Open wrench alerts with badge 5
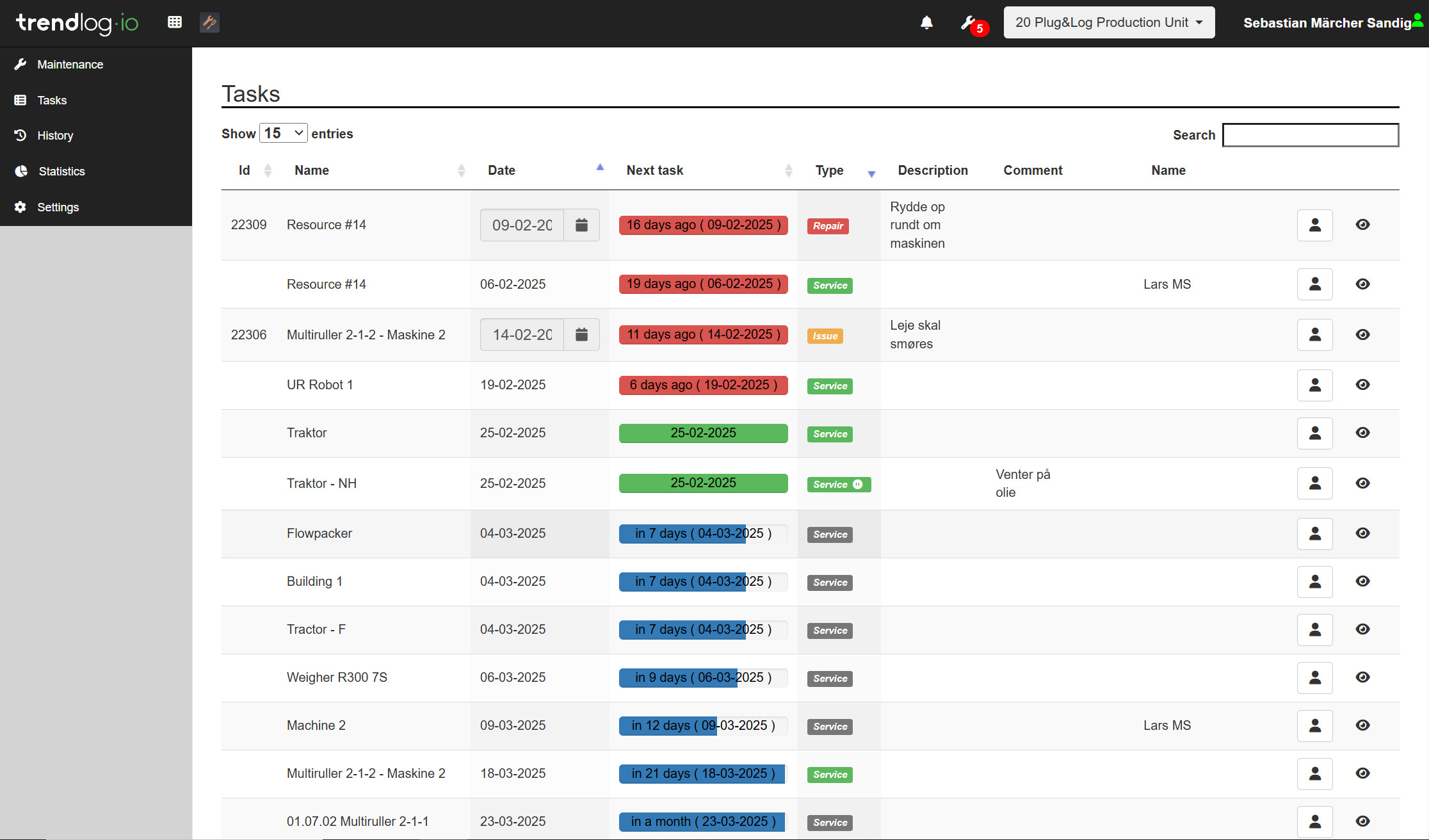This screenshot has width=1429, height=840. pos(973,24)
